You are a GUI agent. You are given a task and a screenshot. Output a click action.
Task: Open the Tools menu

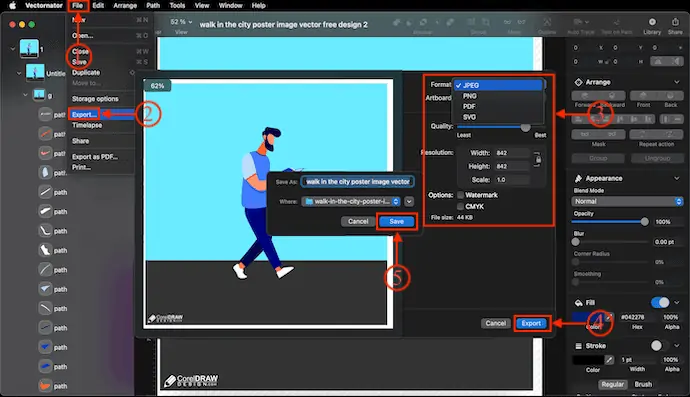tap(177, 5)
